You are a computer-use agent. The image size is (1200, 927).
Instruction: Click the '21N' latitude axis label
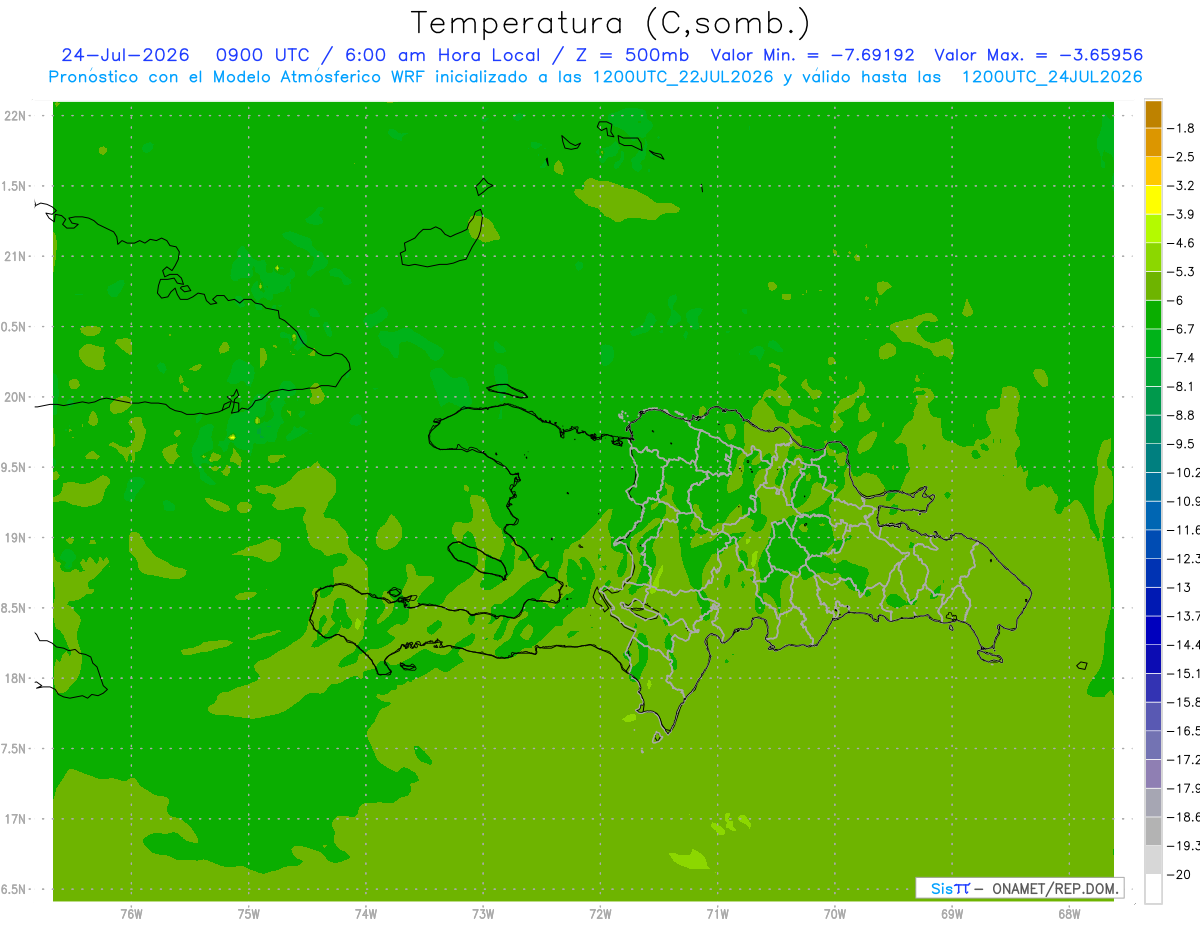click(16, 256)
